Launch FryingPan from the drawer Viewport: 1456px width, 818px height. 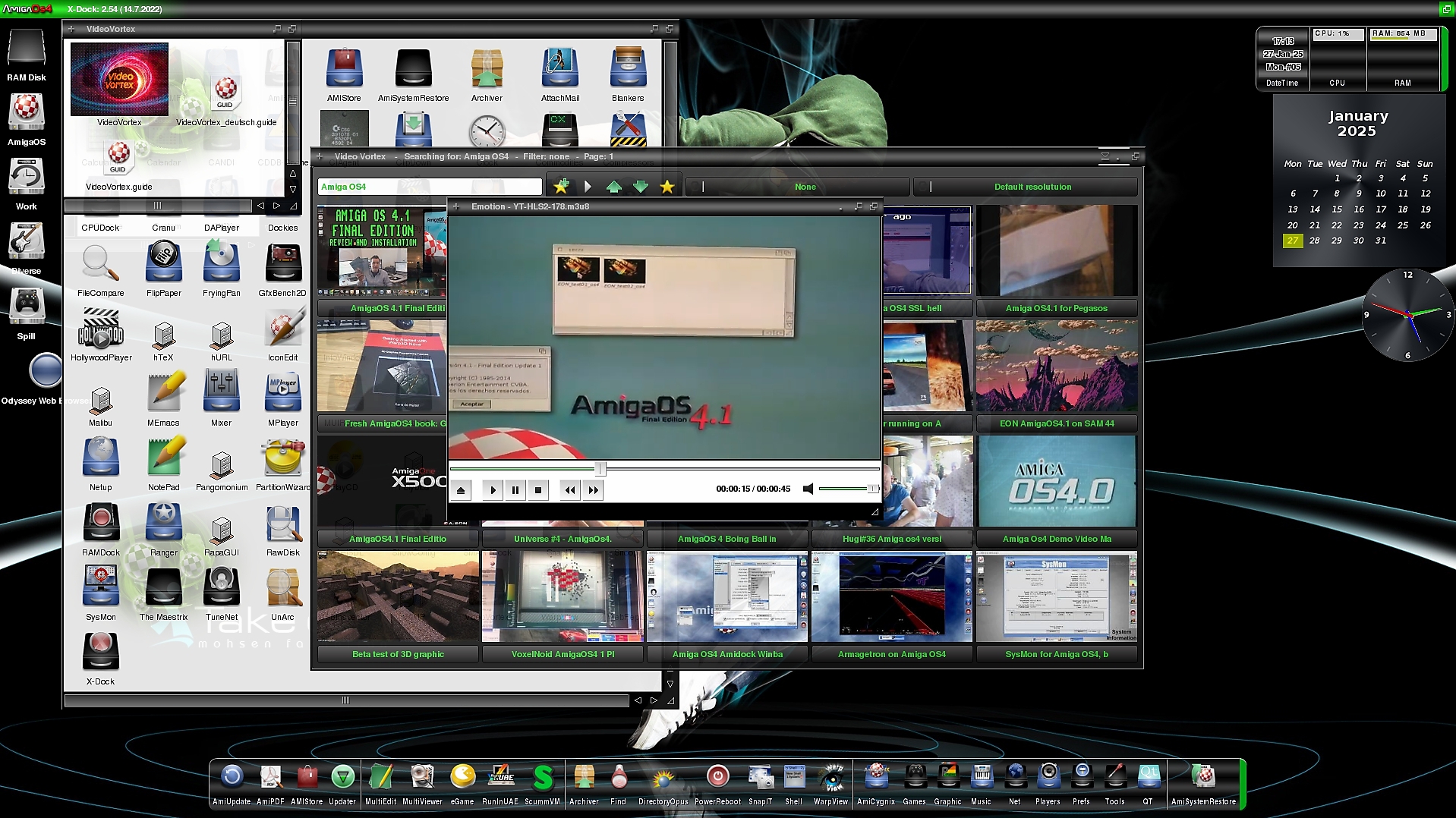tap(221, 262)
